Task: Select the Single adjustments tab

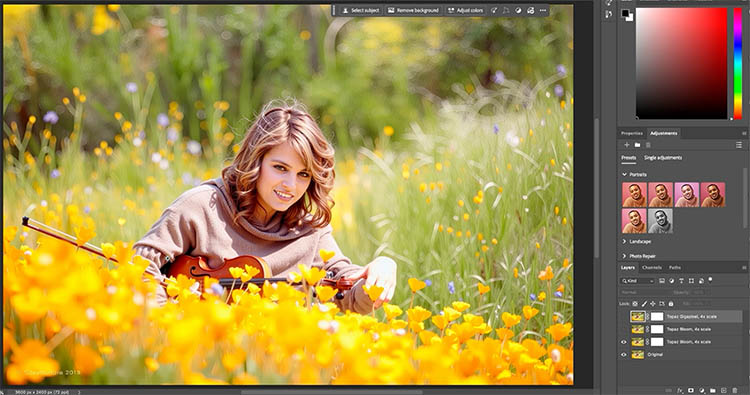Action: [x=663, y=158]
